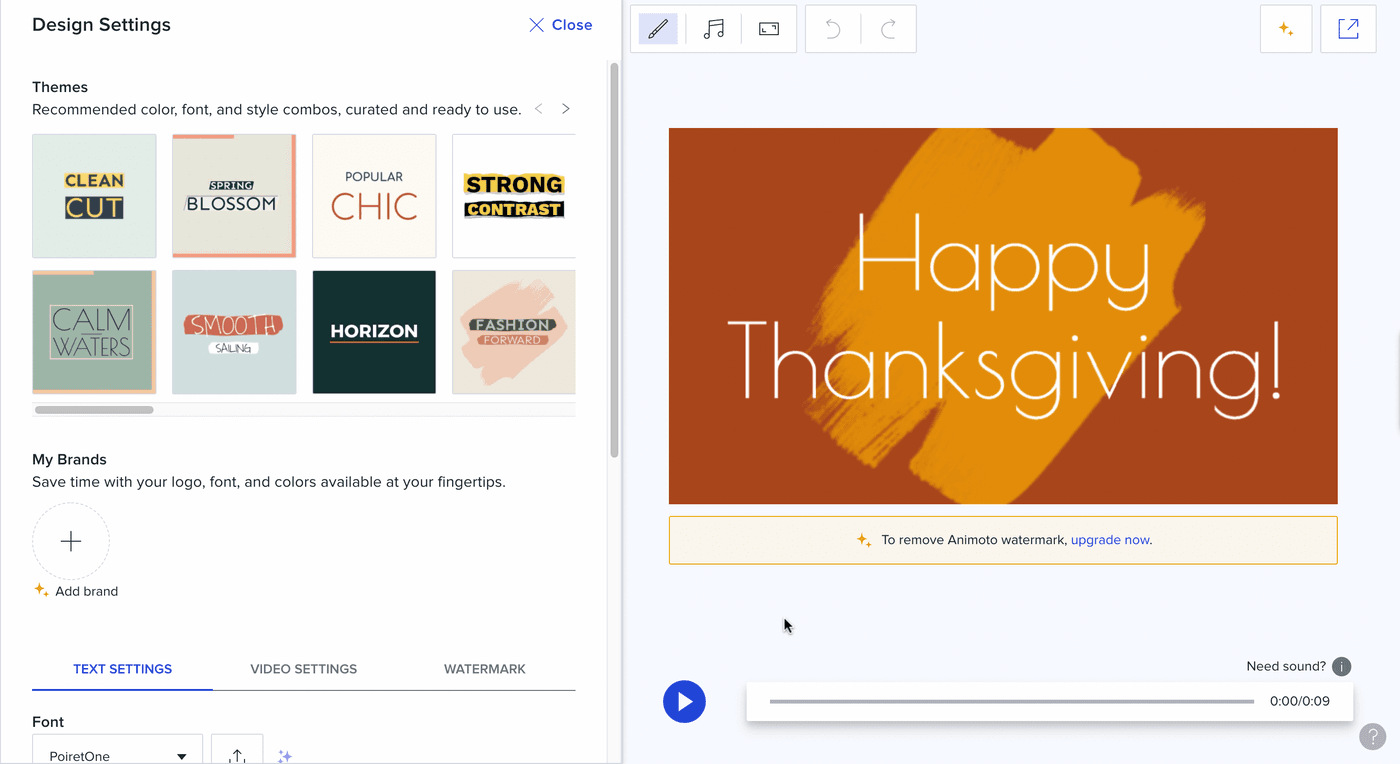Show previous themes with left arrow
The width and height of the screenshot is (1400, 764).
click(539, 109)
